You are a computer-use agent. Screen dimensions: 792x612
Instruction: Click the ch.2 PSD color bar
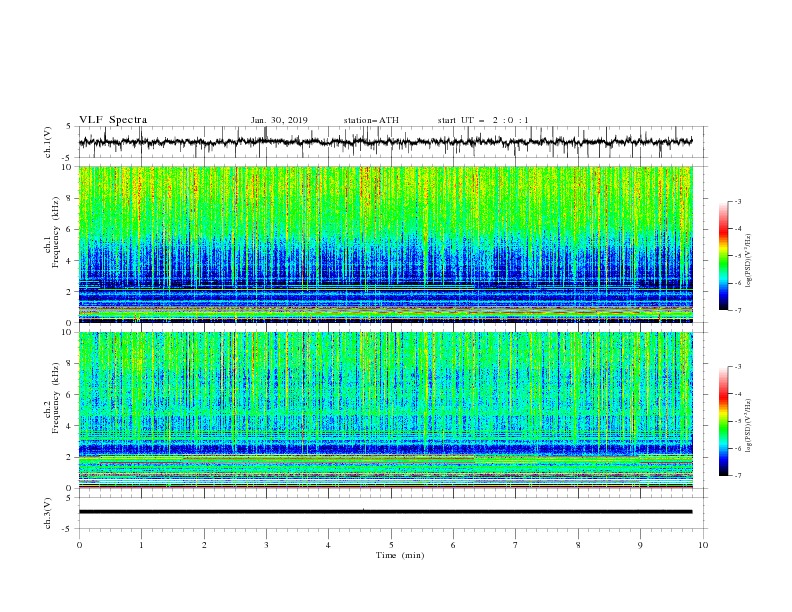tap(723, 421)
